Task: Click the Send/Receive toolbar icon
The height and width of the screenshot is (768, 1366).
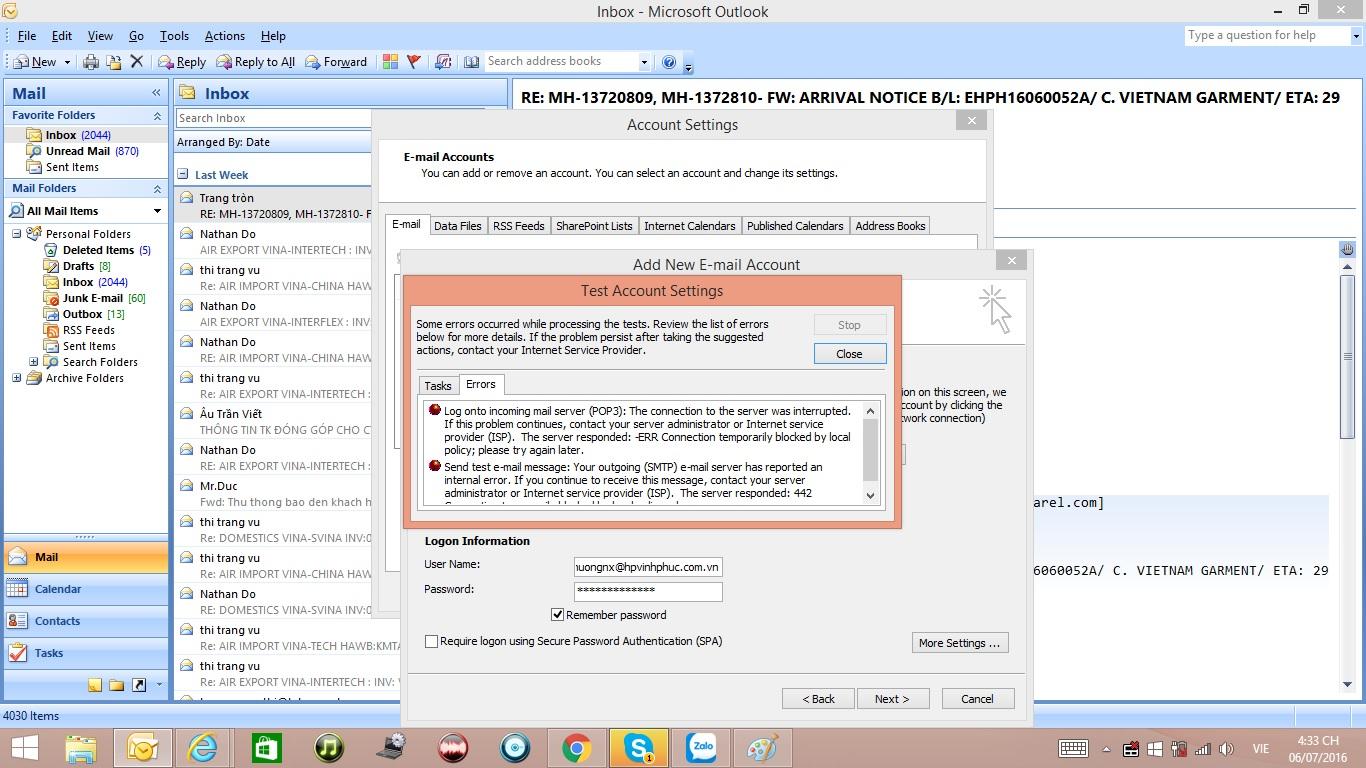Action: tap(443, 62)
